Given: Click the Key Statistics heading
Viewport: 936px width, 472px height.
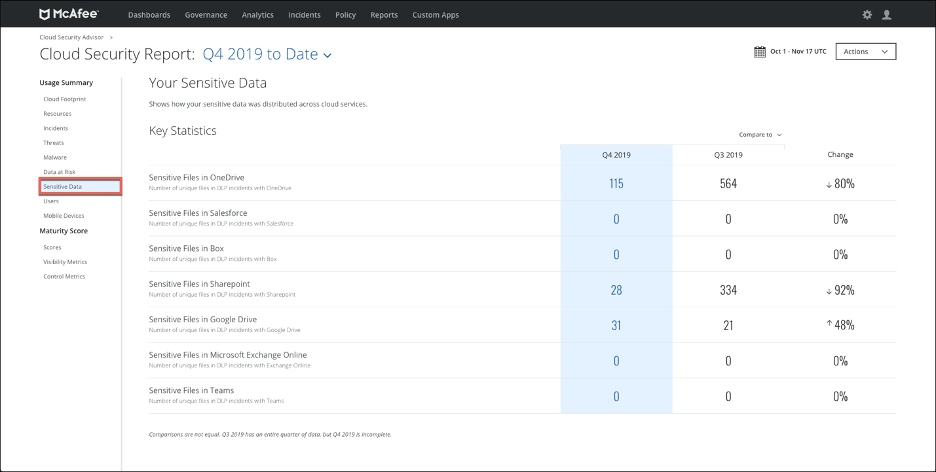Looking at the screenshot, I should [183, 131].
